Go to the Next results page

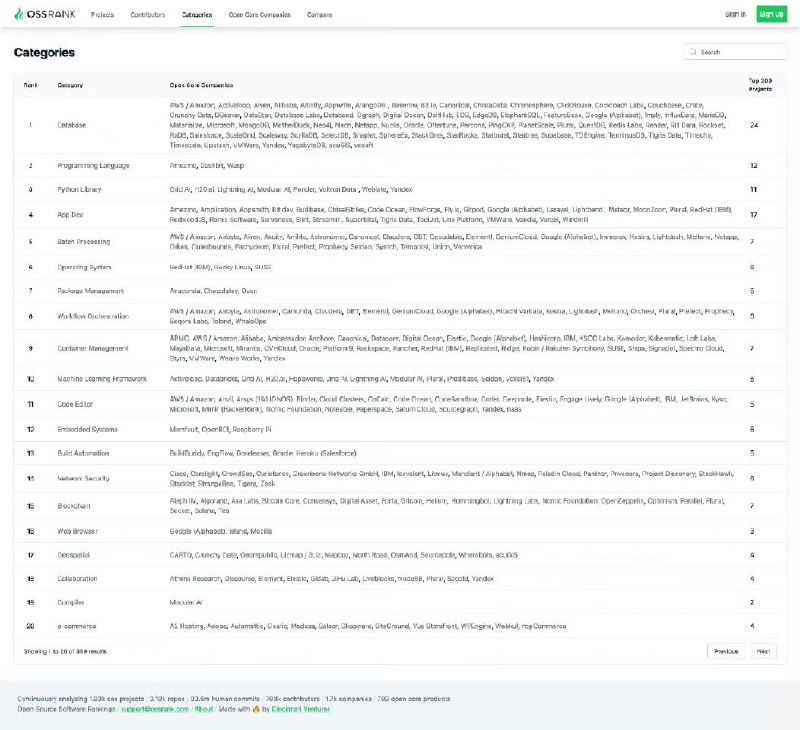click(x=762, y=651)
